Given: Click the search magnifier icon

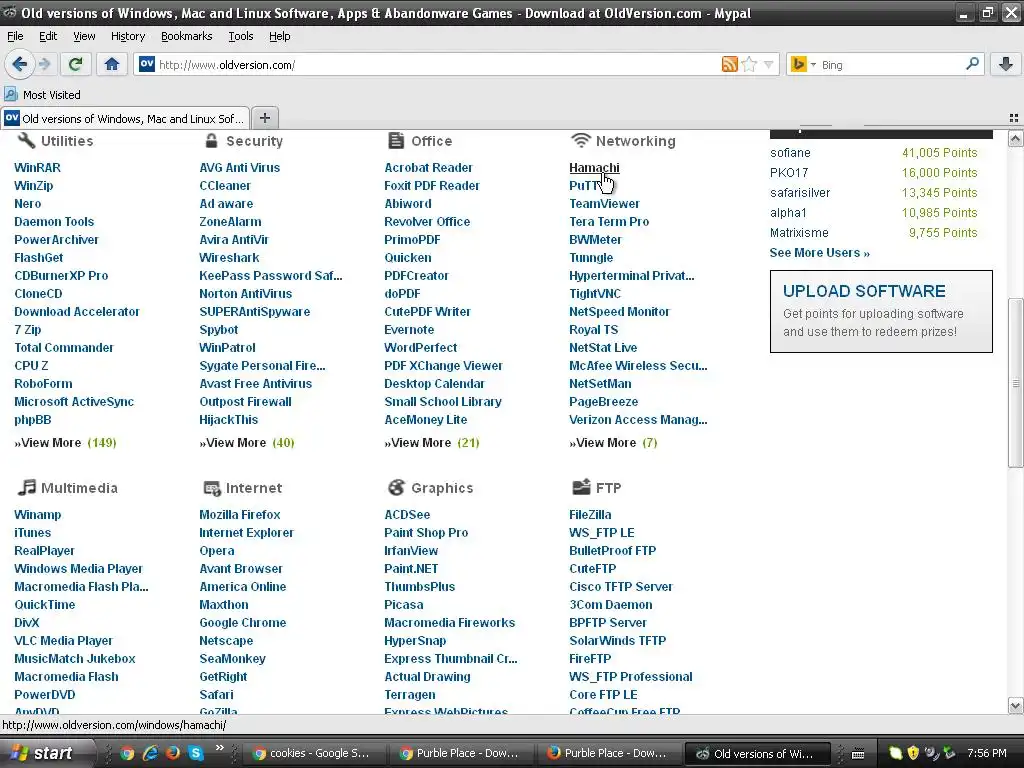Looking at the screenshot, I should click(x=972, y=64).
